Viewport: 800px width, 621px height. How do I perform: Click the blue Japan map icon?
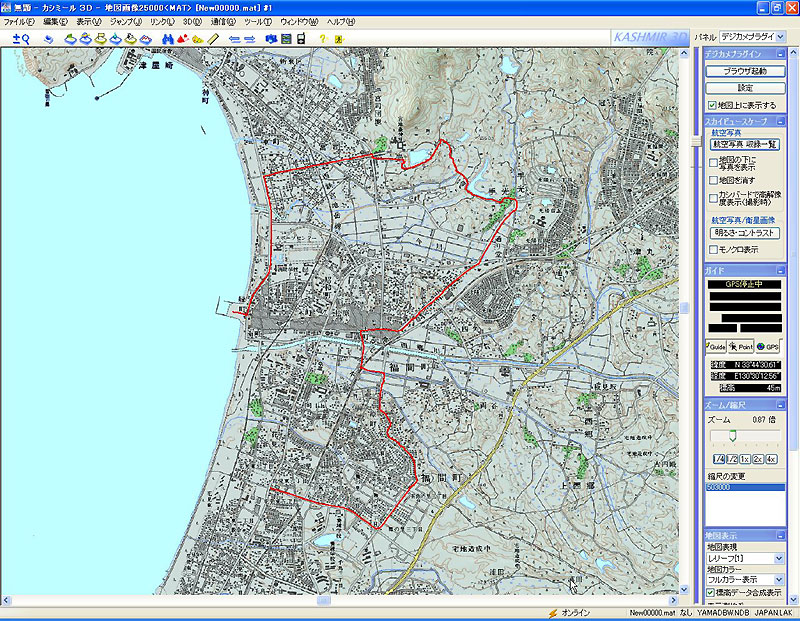pyautogui.click(x=271, y=39)
